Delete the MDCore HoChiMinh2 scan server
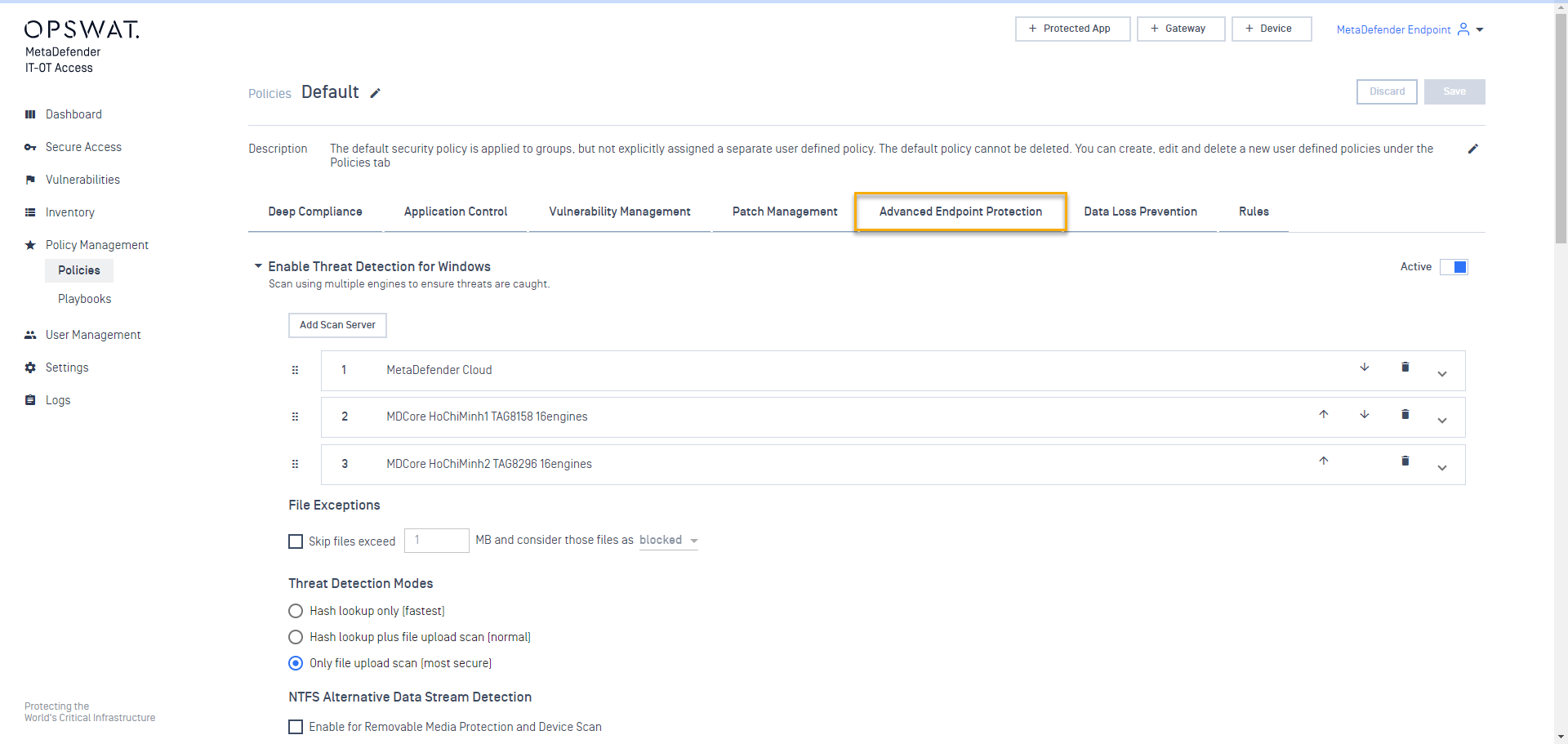Image resolution: width=1568 pixels, height=744 pixels. tap(1405, 461)
